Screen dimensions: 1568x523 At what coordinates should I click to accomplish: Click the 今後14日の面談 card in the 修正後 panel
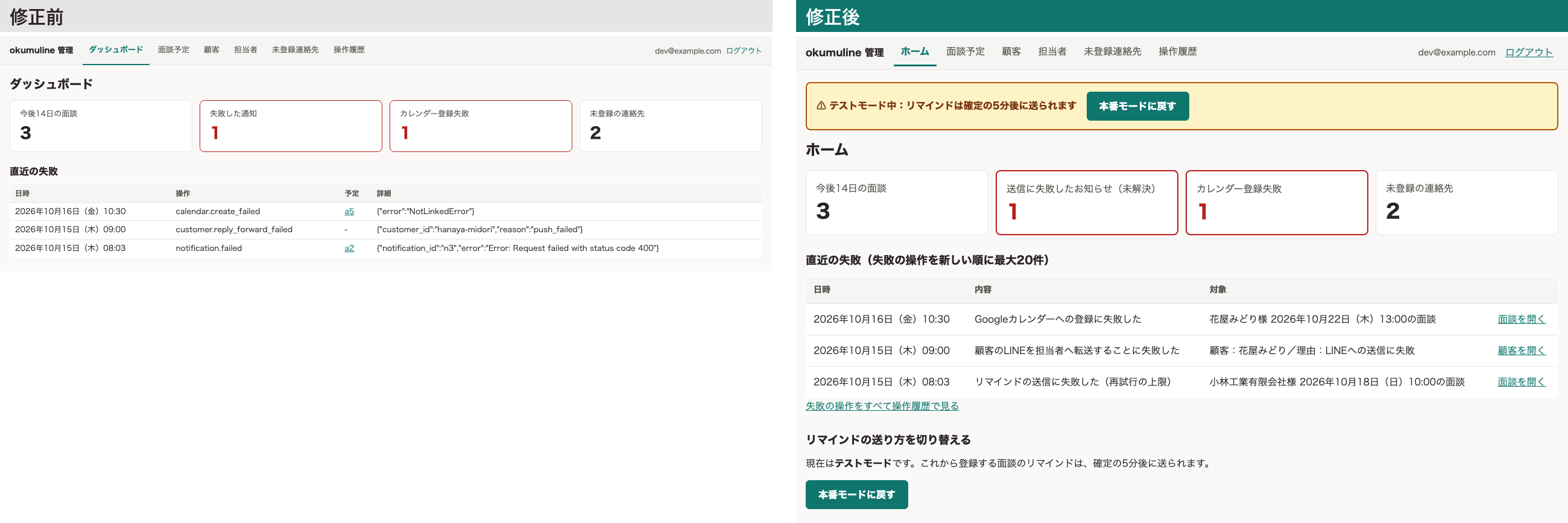pyautogui.click(x=897, y=203)
